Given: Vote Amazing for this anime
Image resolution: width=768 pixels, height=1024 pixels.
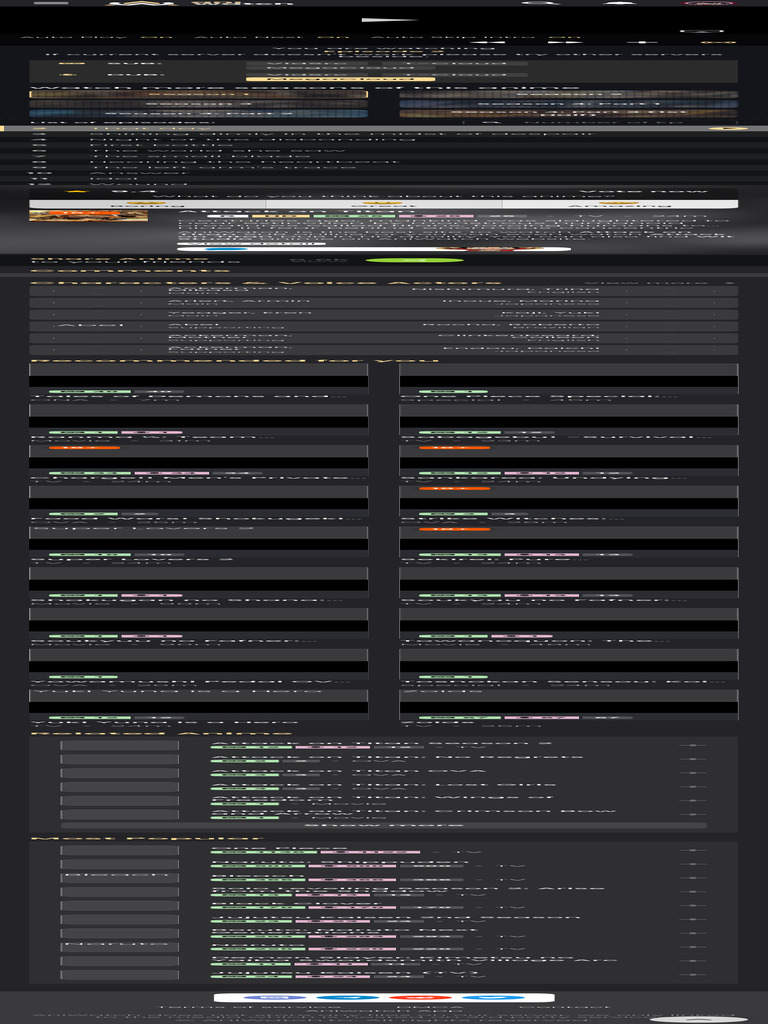Looking at the screenshot, I should coord(620,204).
